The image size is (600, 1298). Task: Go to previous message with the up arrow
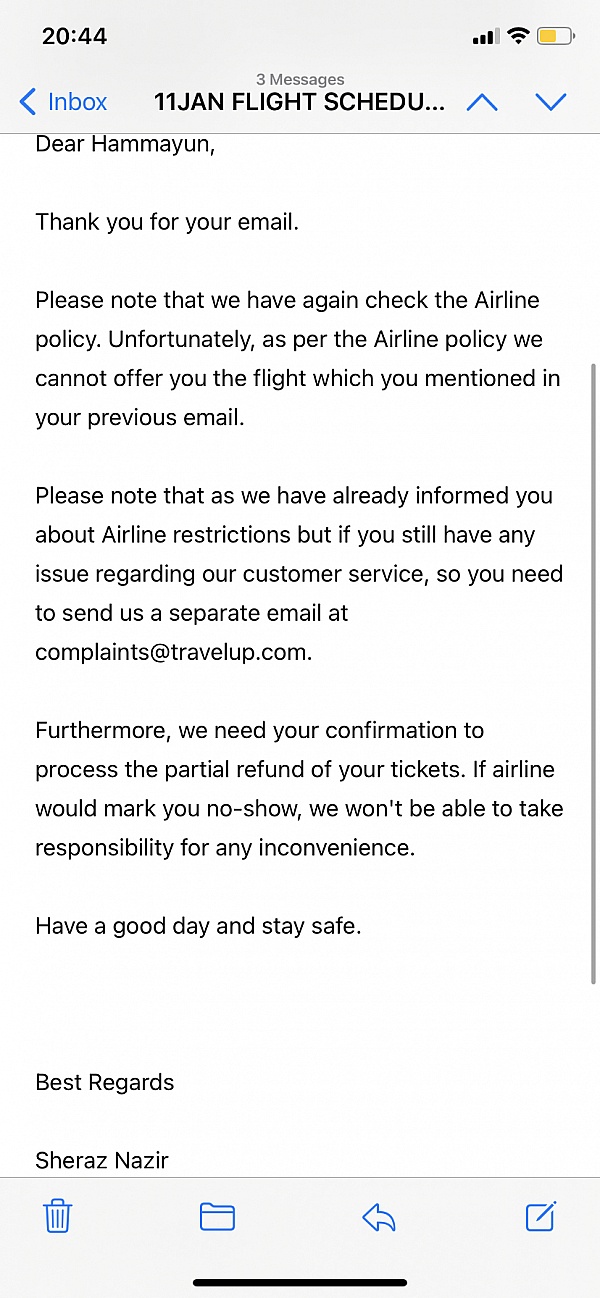482,102
